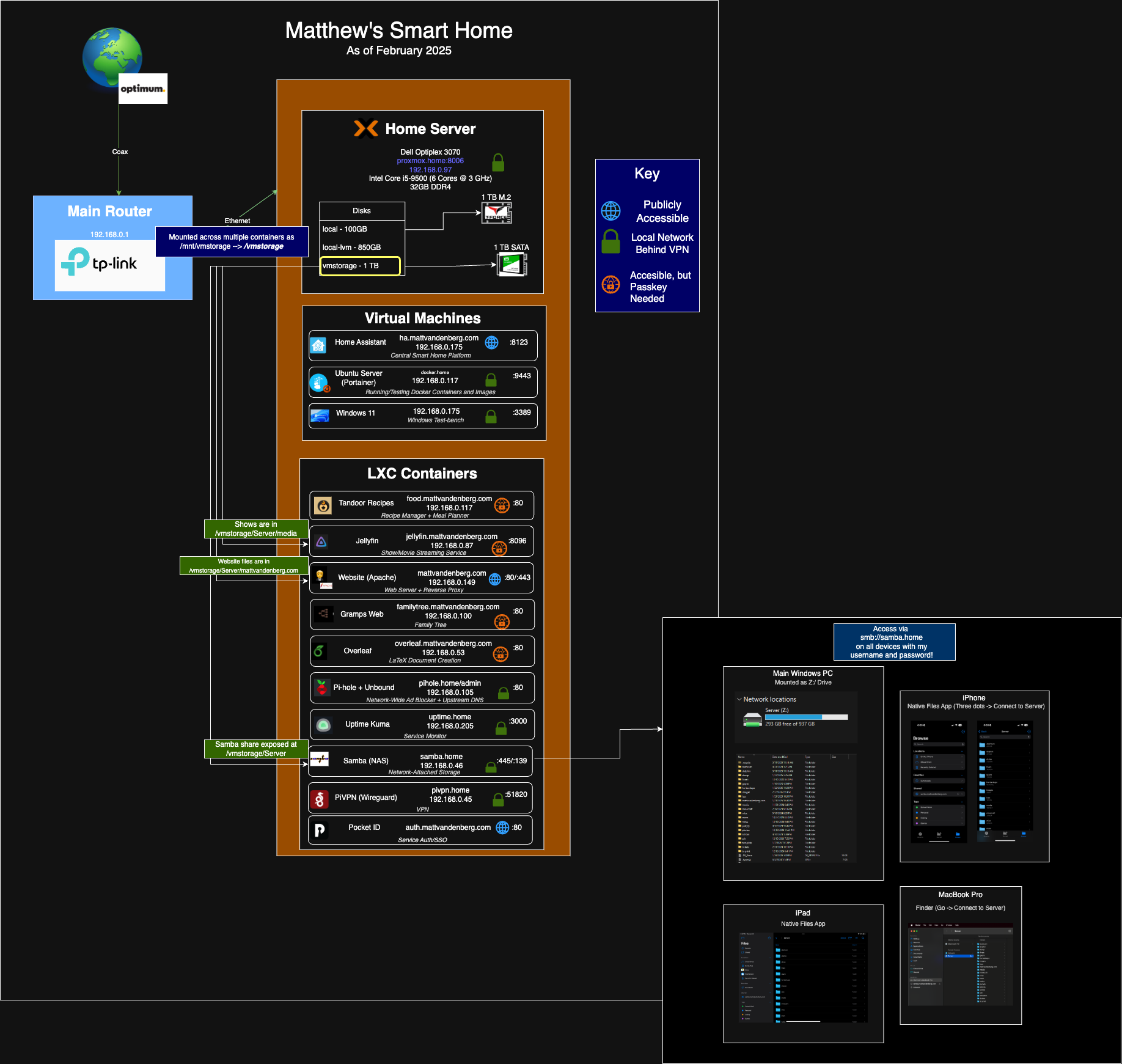Image resolution: width=1122 pixels, height=1064 pixels.
Task: Click the Disks table header
Action: pos(362,211)
